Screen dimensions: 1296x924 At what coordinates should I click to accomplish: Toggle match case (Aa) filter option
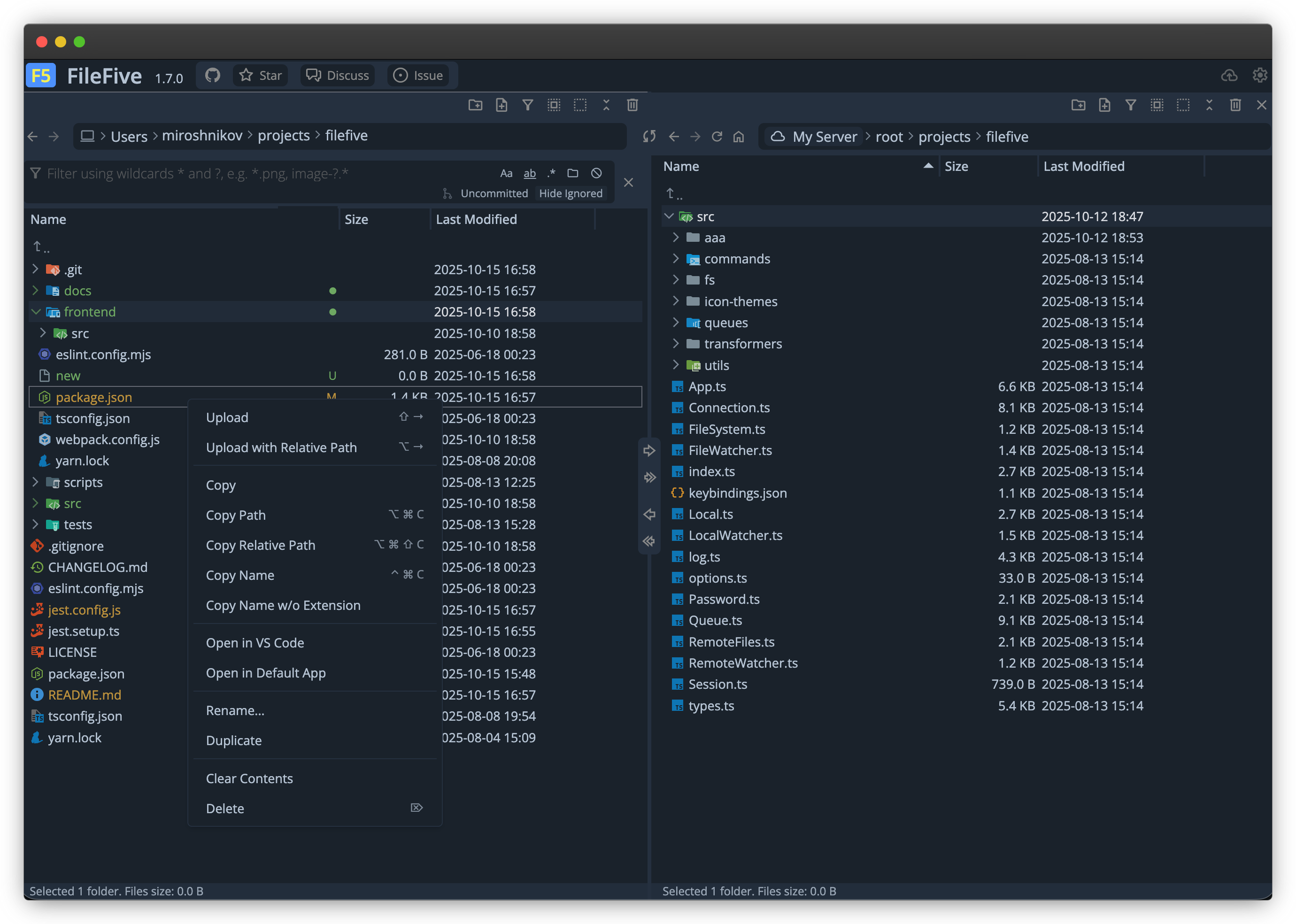[x=506, y=174]
